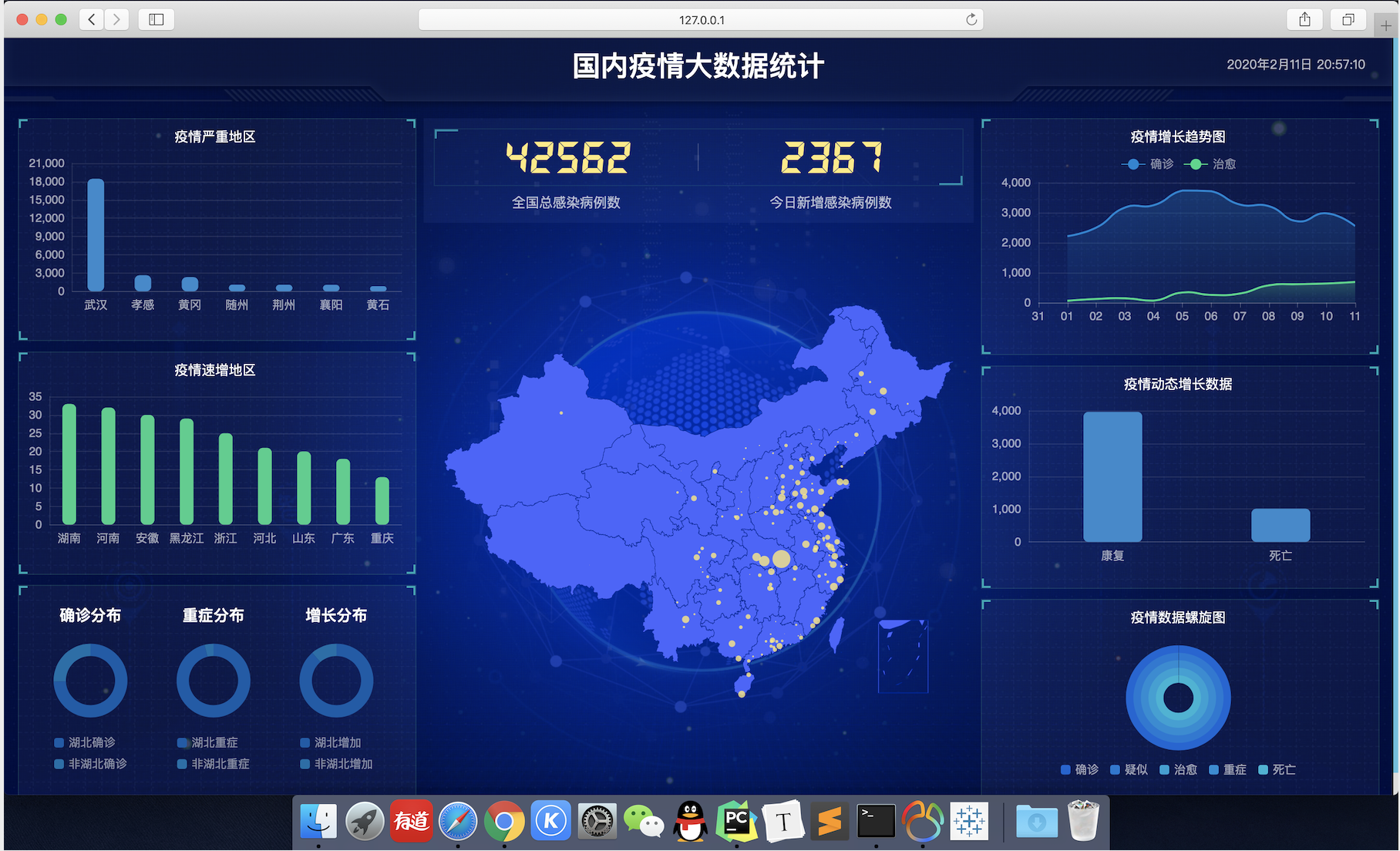The image size is (1400, 851).
Task: Open Typora from the dock
Action: pyautogui.click(x=784, y=821)
